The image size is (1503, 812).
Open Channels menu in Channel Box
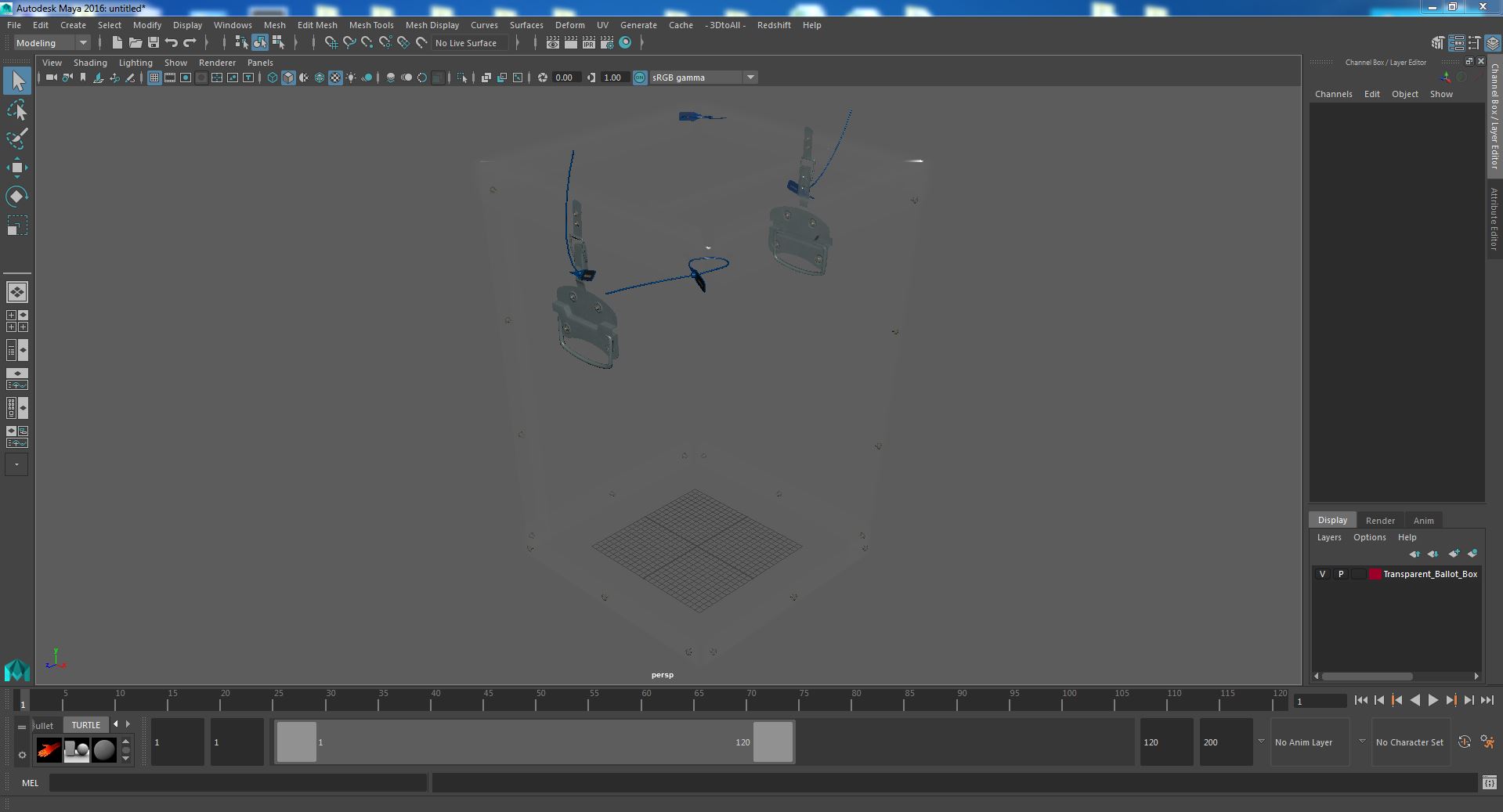(1333, 94)
